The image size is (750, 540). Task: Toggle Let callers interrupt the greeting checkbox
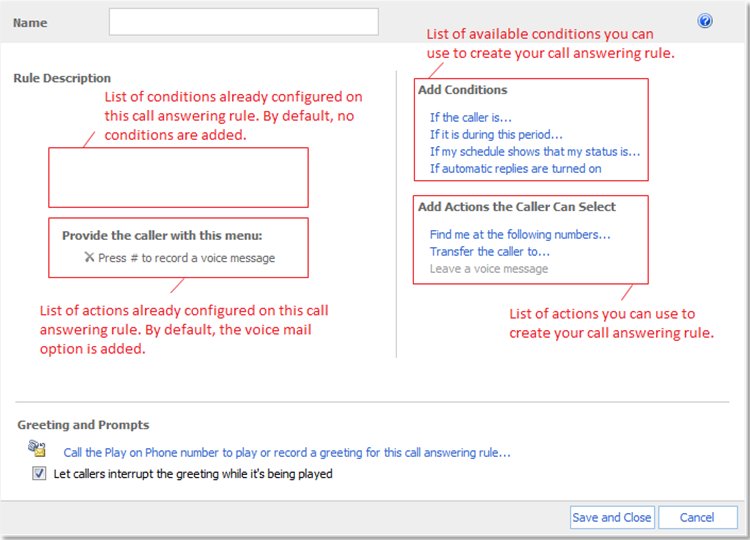39,474
